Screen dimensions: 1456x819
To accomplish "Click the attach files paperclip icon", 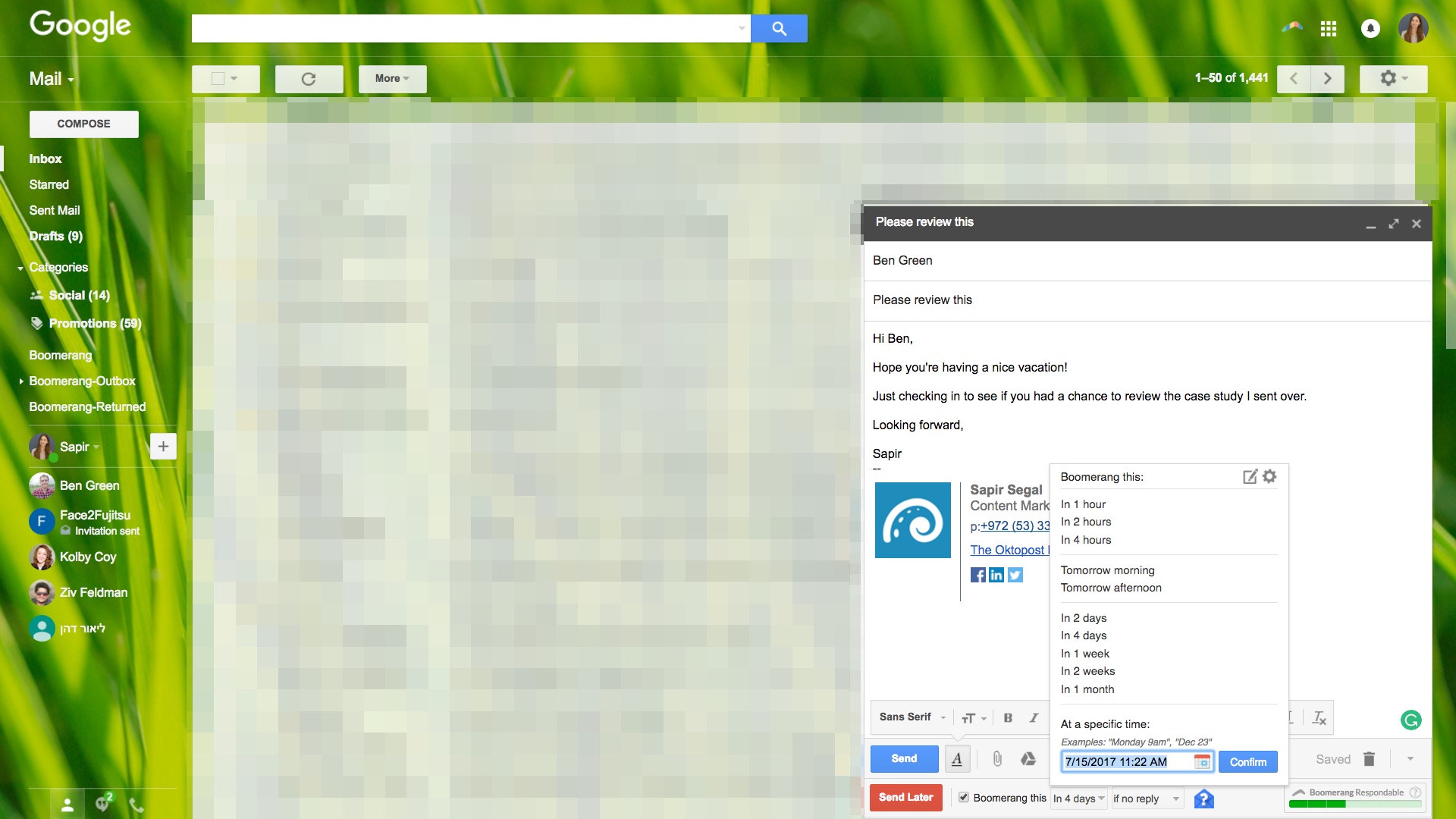I will tap(997, 759).
